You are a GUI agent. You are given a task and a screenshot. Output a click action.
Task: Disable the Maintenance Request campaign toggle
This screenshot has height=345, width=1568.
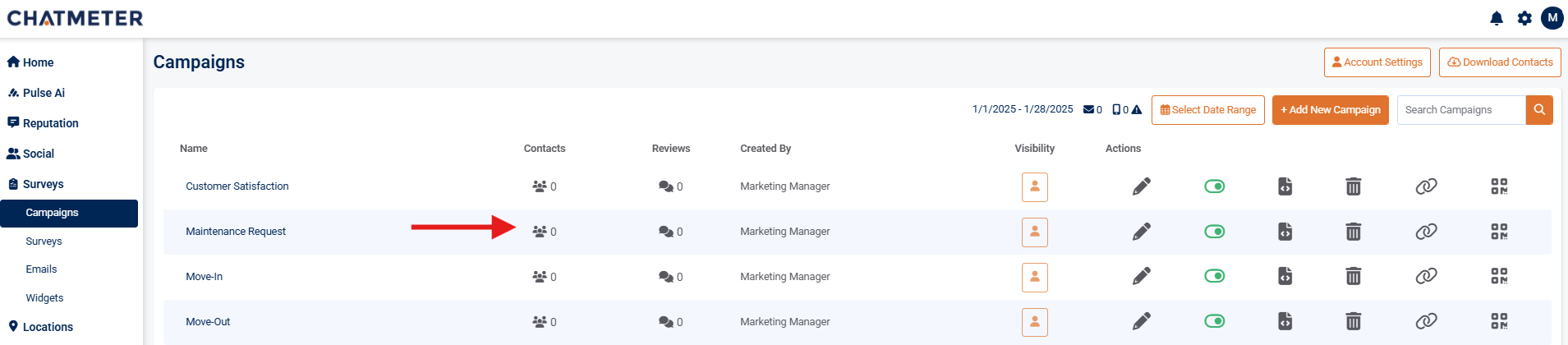[1214, 232]
